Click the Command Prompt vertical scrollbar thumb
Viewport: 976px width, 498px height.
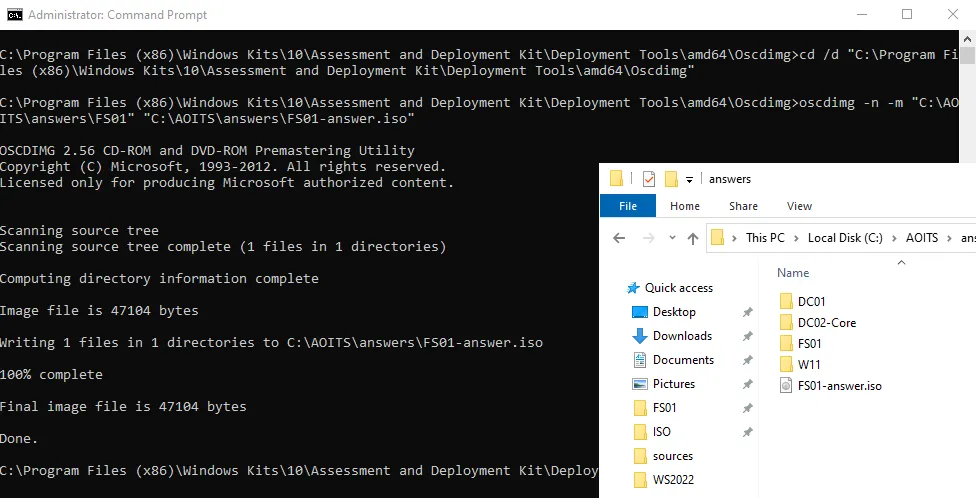[x=967, y=56]
